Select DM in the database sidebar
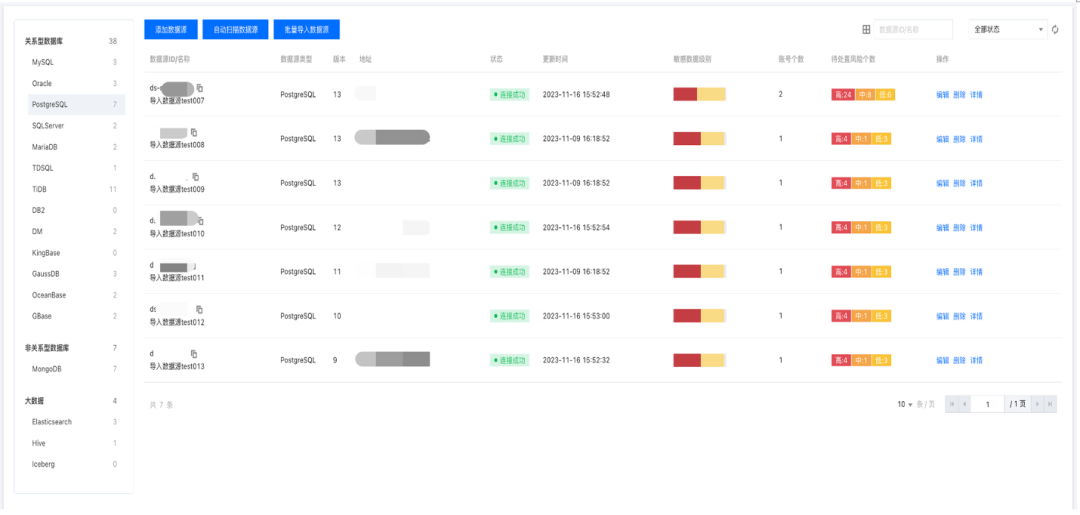1080x515 pixels. [x=76, y=231]
